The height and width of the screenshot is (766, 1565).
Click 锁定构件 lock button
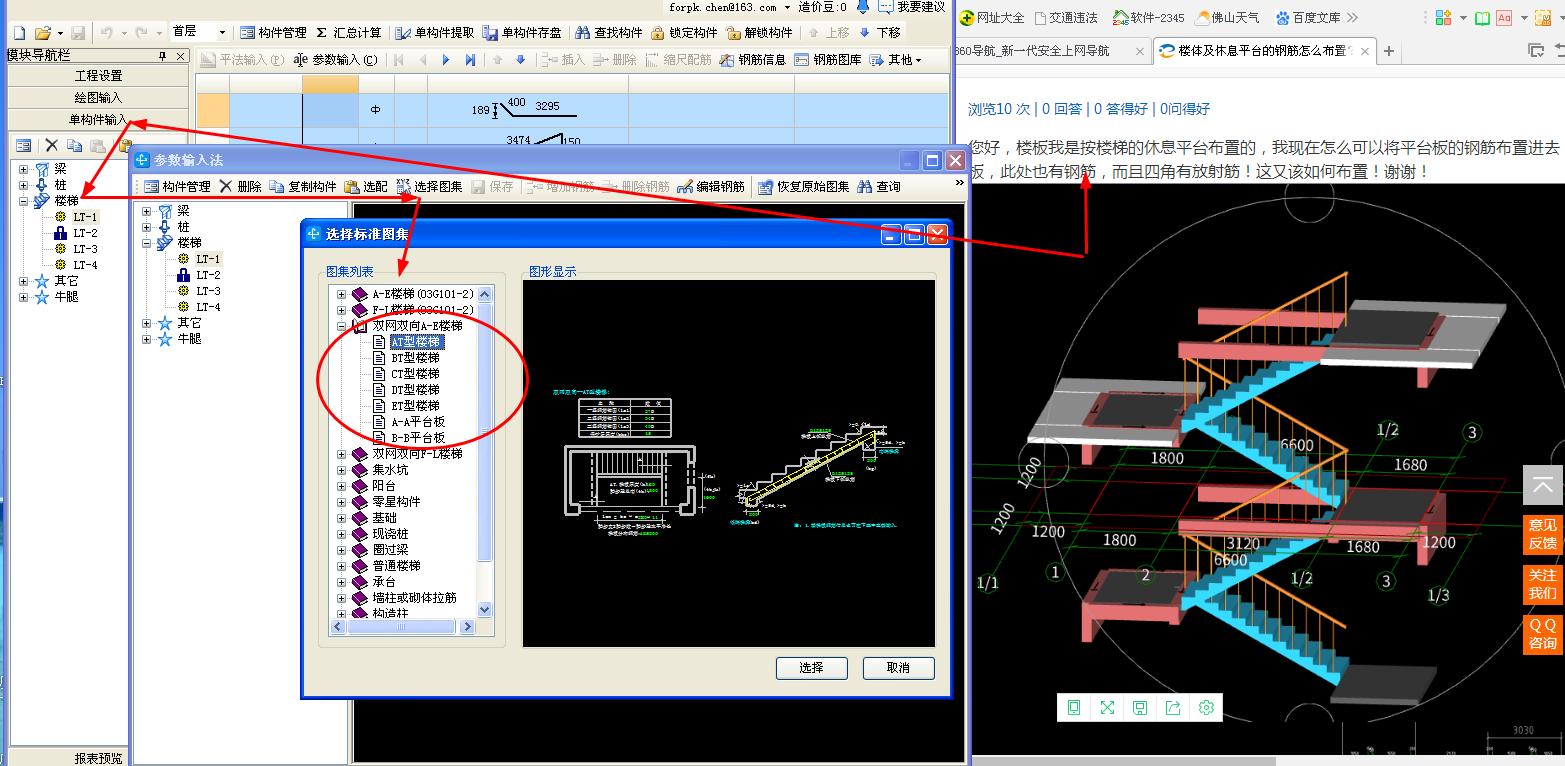point(684,33)
